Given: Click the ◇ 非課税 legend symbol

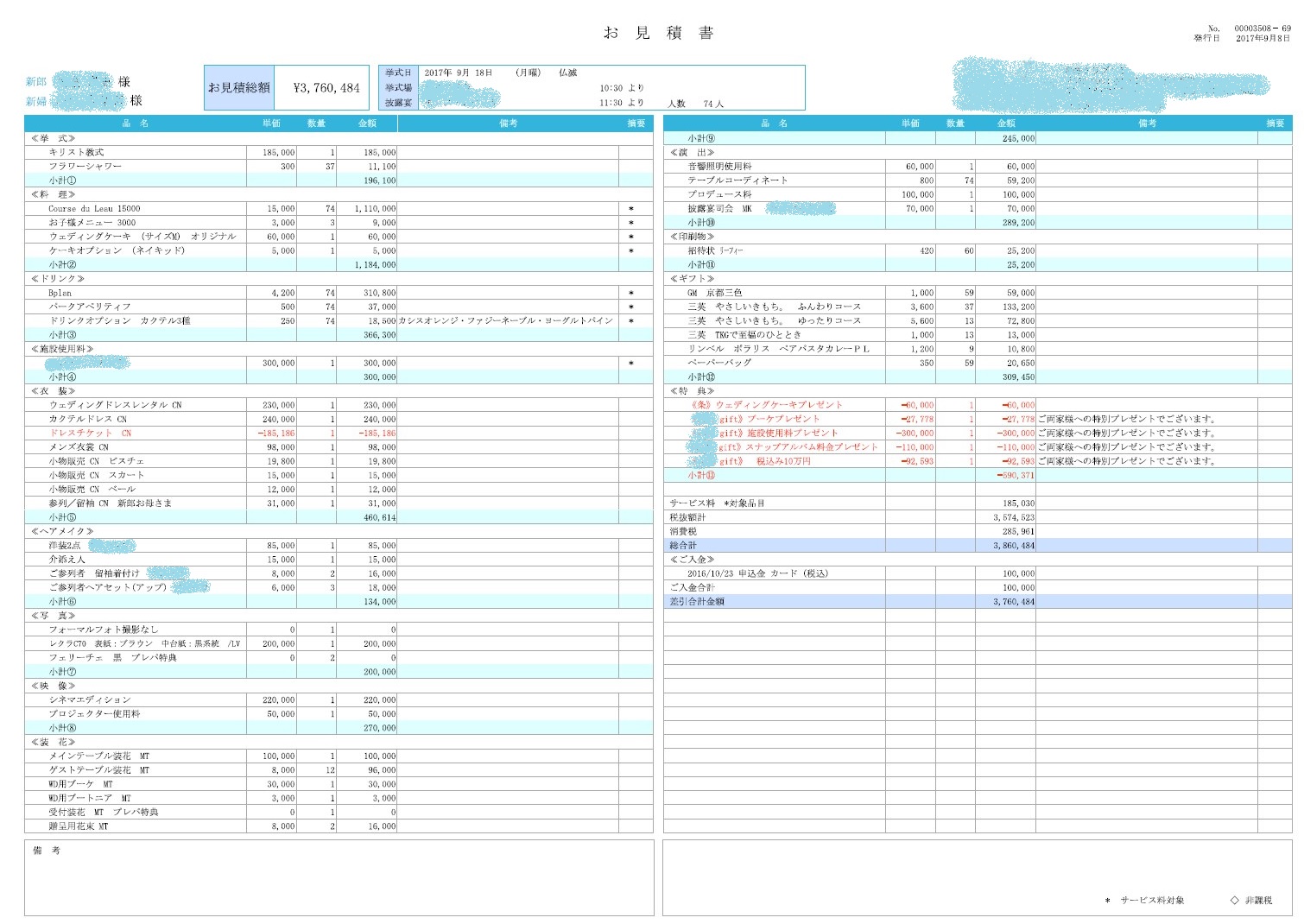Looking at the screenshot, I should [1234, 900].
